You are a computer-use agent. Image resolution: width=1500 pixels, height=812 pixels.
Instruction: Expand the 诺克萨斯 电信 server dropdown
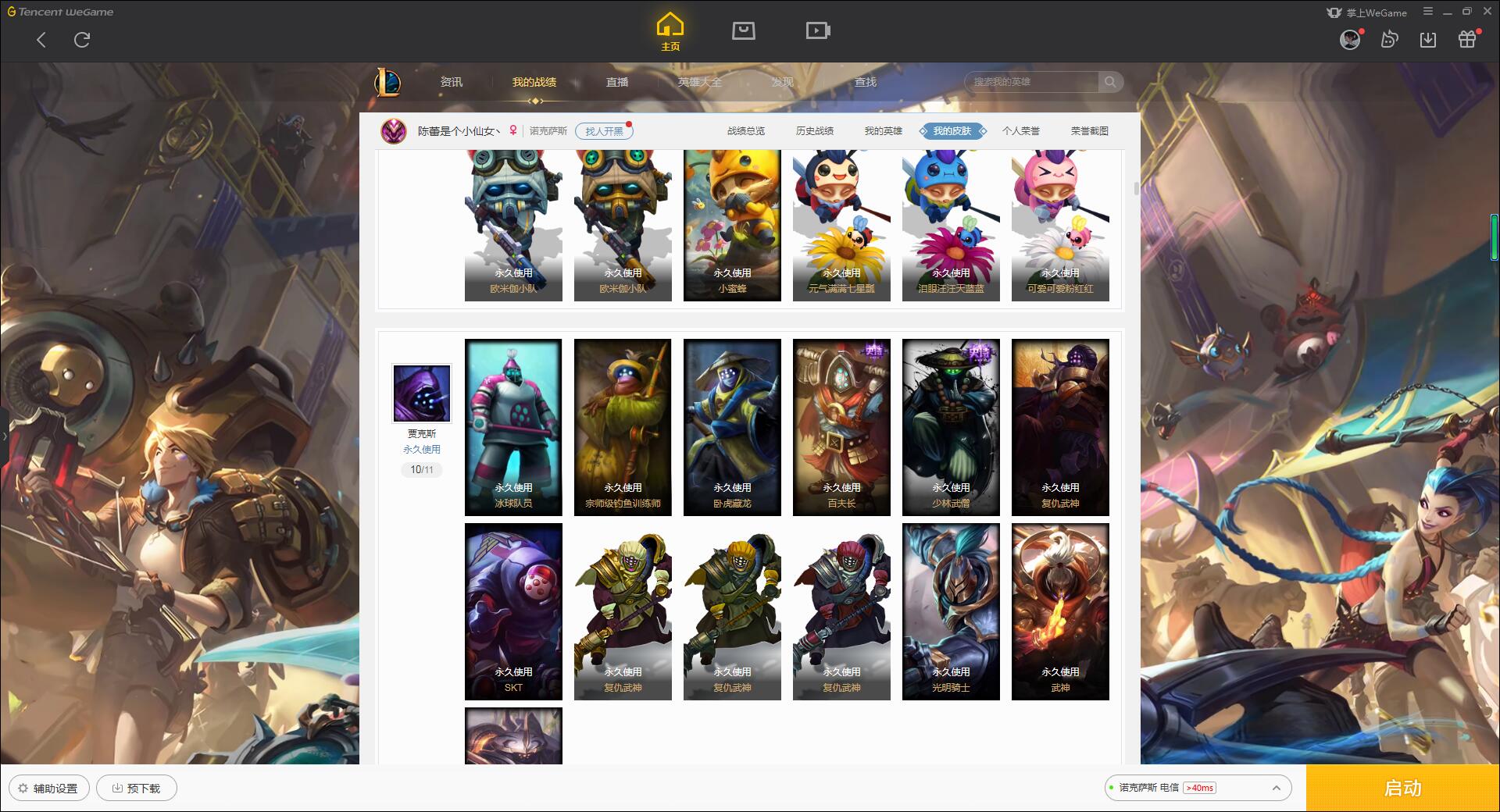click(1276, 788)
